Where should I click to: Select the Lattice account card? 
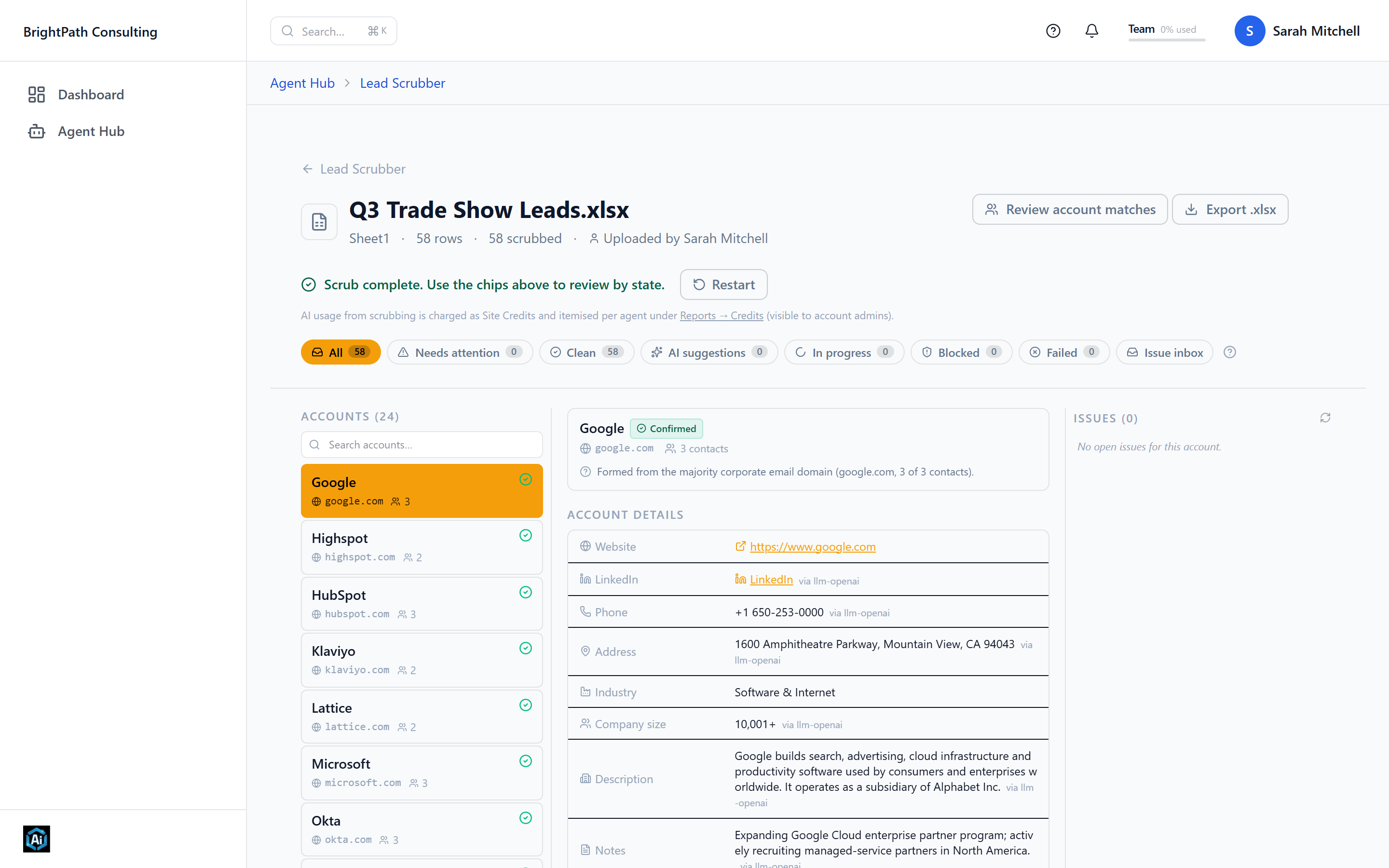pyautogui.click(x=422, y=717)
